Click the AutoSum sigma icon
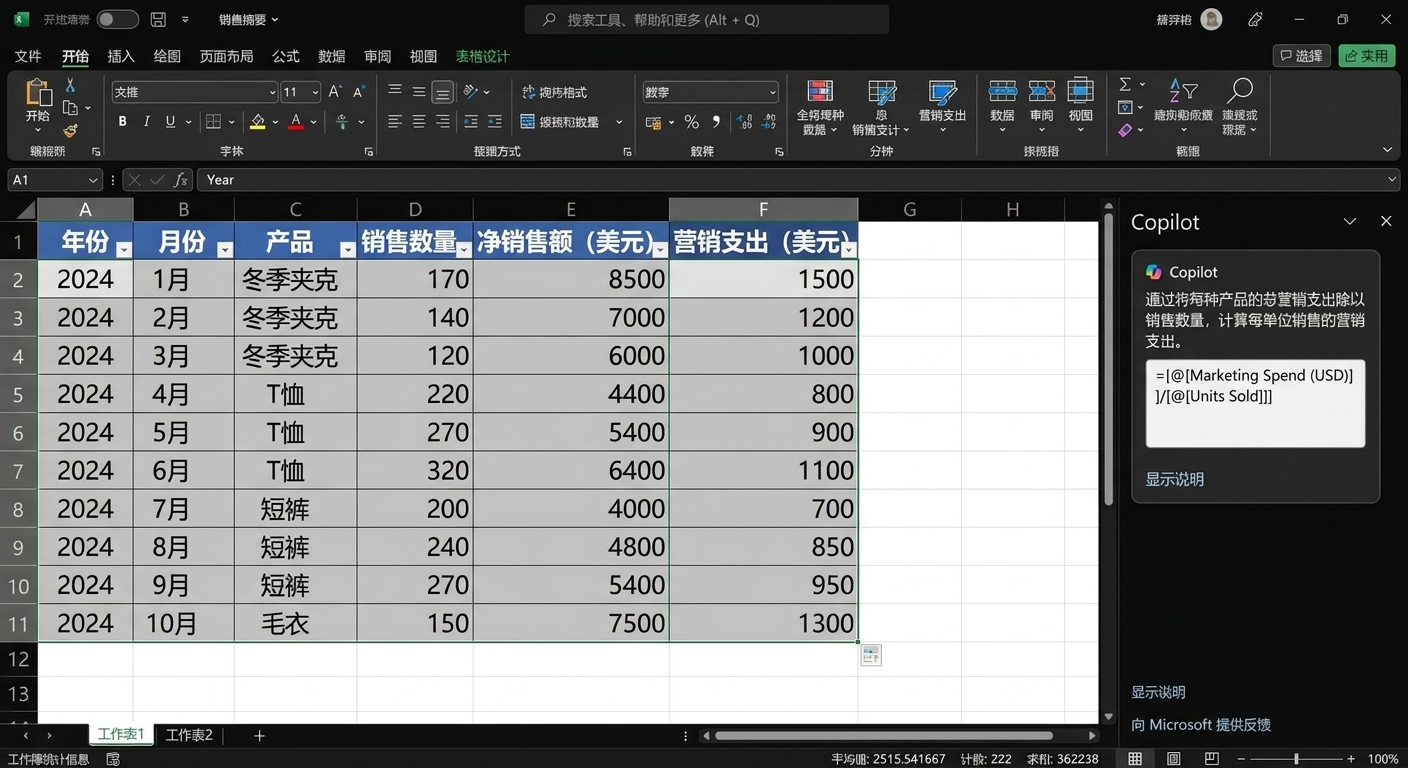This screenshot has width=1408, height=768. 1125,85
